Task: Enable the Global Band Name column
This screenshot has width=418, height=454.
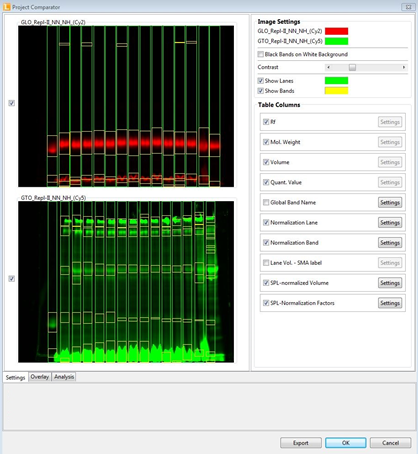Action: [x=266, y=202]
